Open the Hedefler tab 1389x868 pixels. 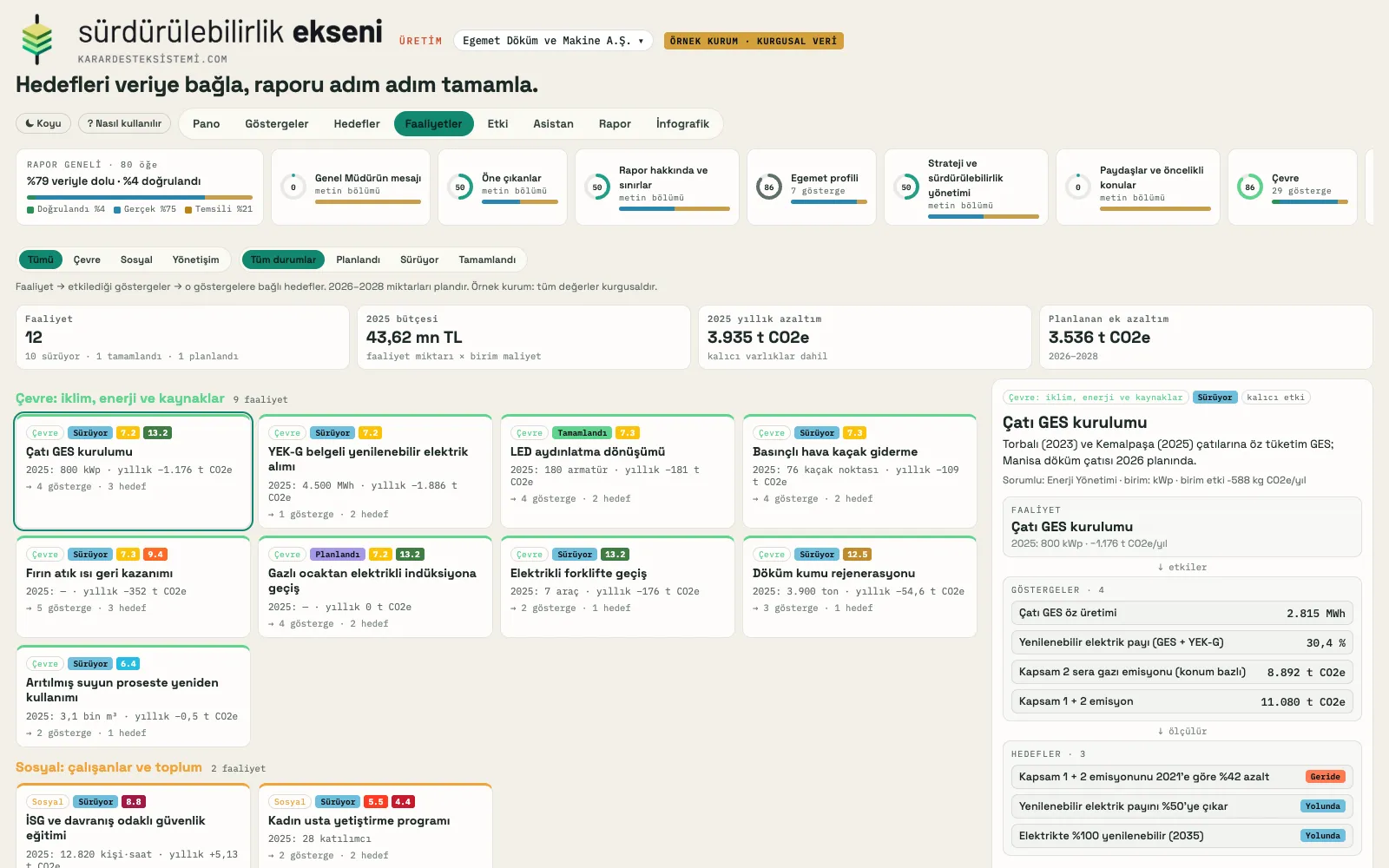tap(357, 123)
